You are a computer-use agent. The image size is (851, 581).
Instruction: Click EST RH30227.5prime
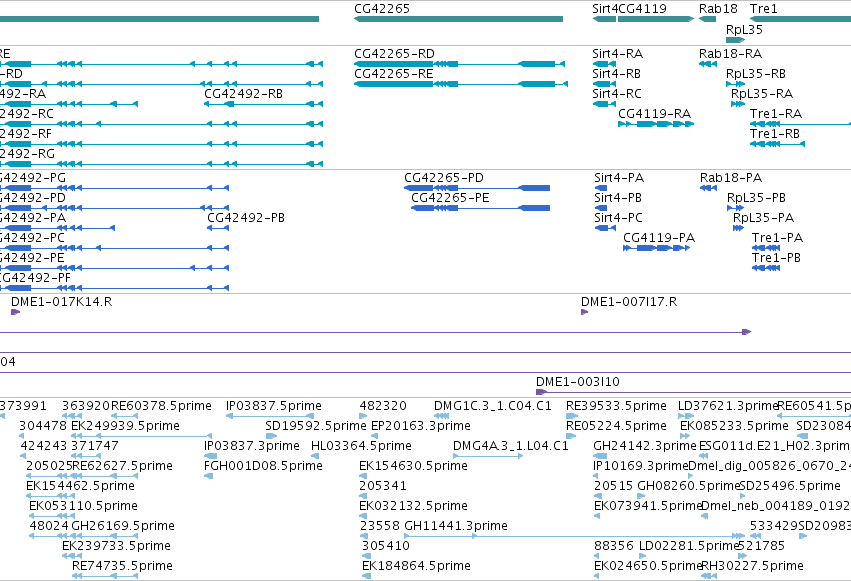(x=710, y=577)
